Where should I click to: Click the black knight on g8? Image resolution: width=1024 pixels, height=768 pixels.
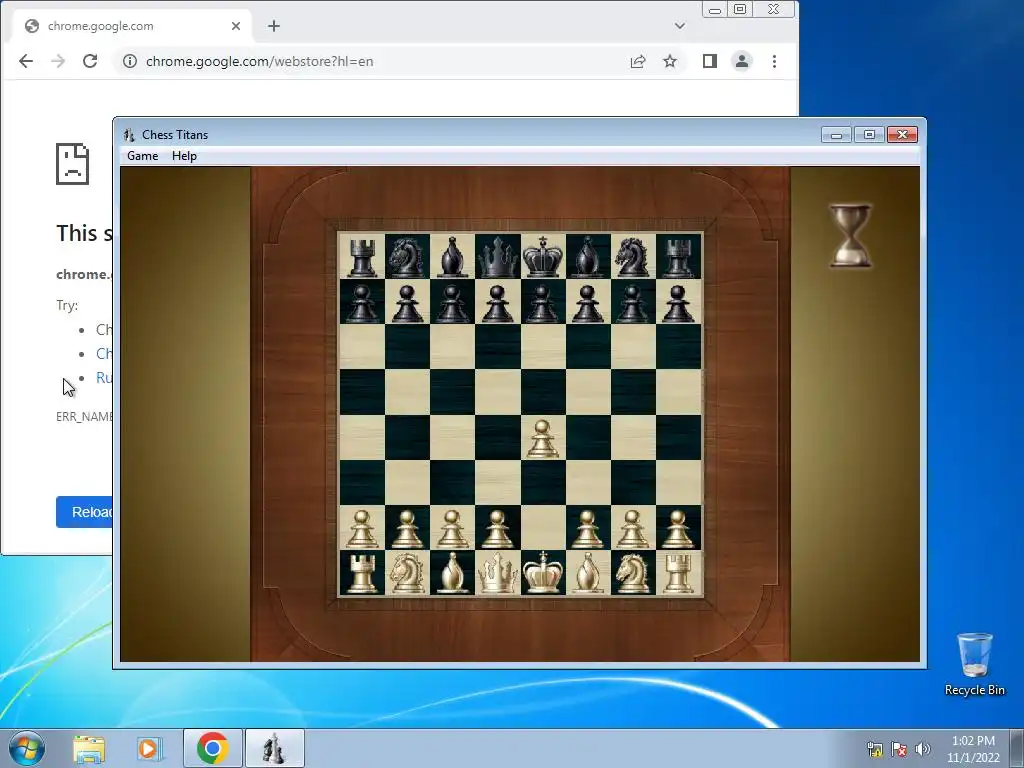tap(633, 257)
